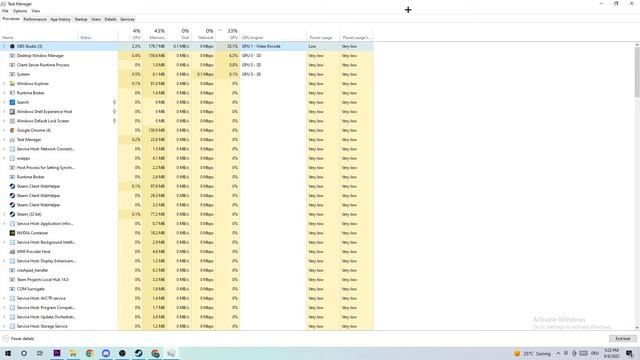Collapse to Fewer details chevron
Screen dimensions: 640x360
pyautogui.click(x=6, y=339)
